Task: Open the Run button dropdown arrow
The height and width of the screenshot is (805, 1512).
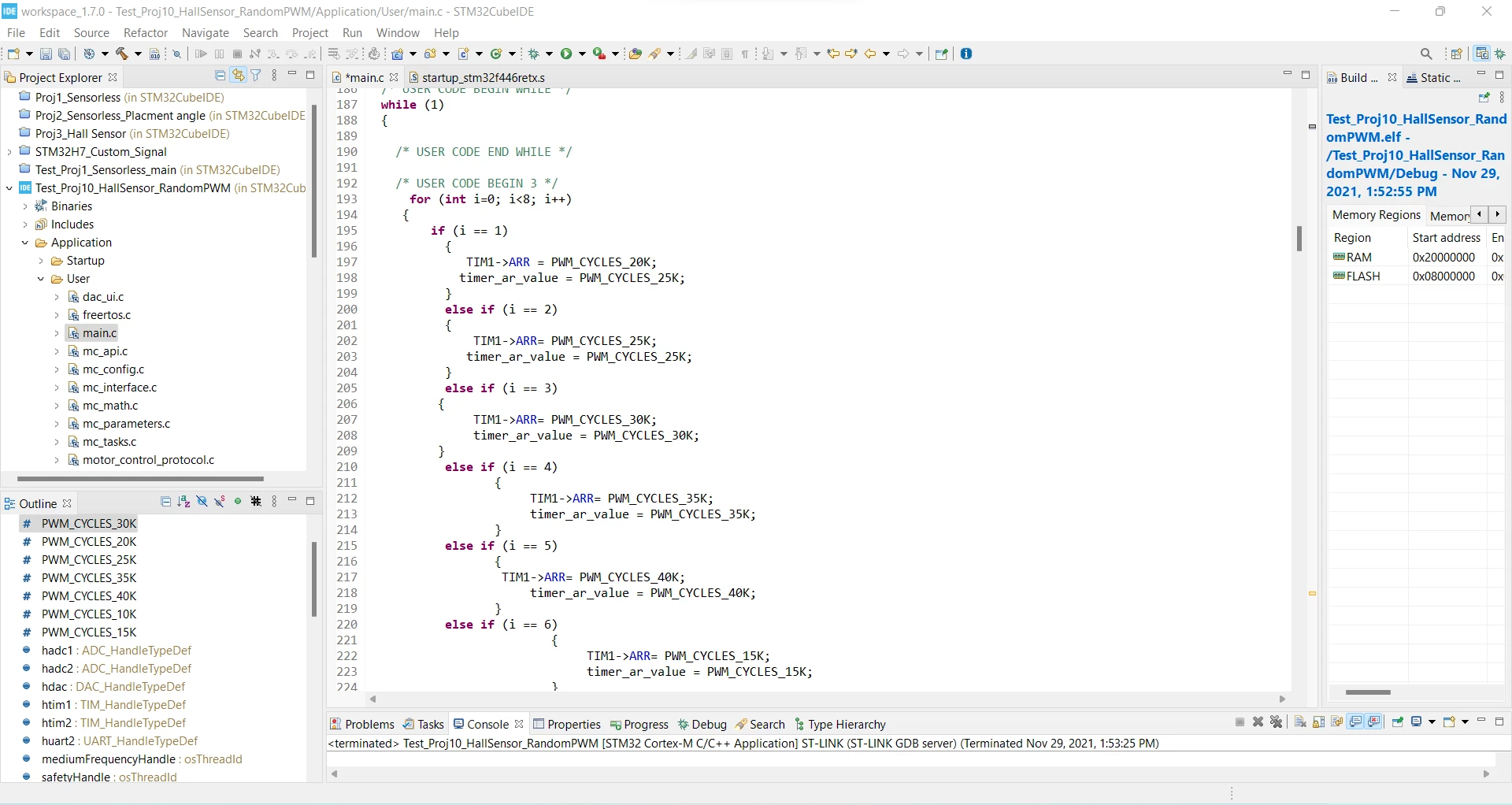Action: [x=583, y=54]
